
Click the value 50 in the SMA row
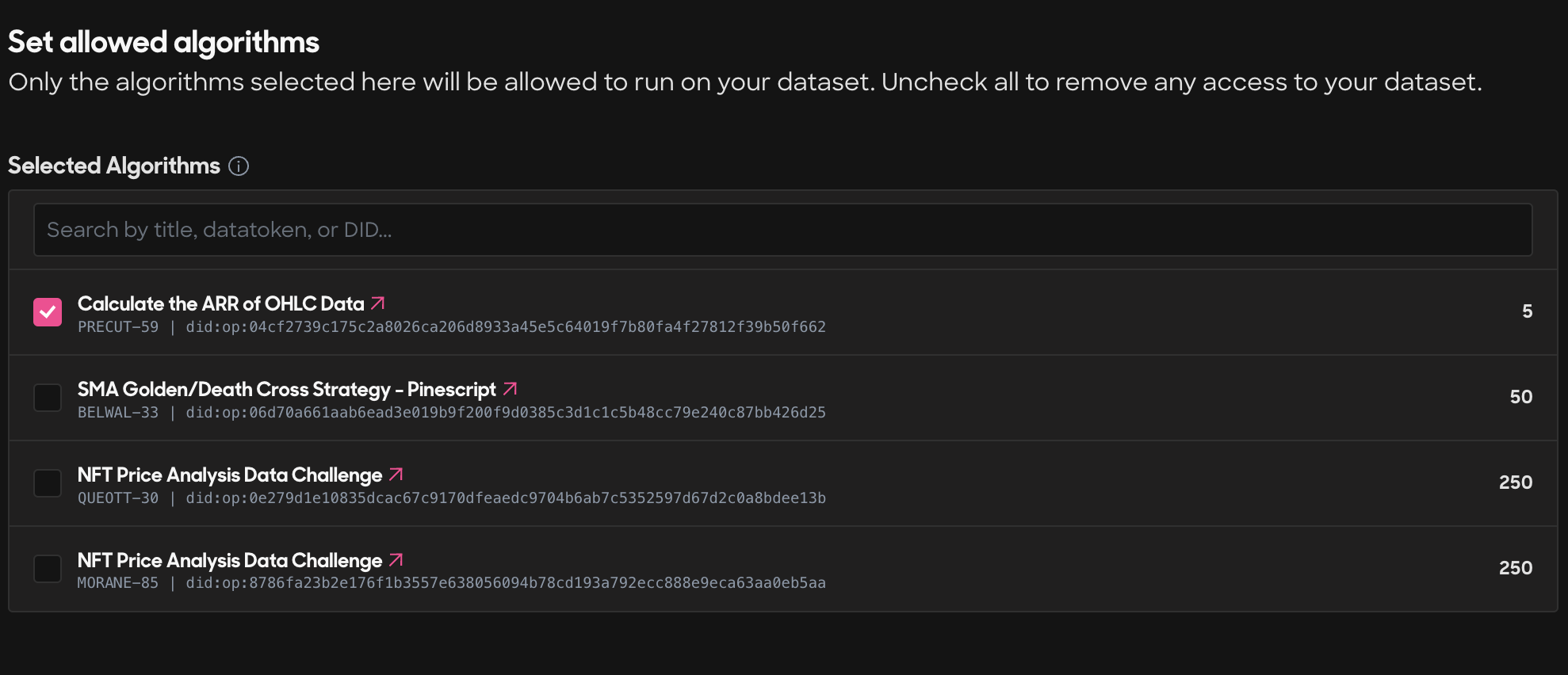tap(1520, 397)
